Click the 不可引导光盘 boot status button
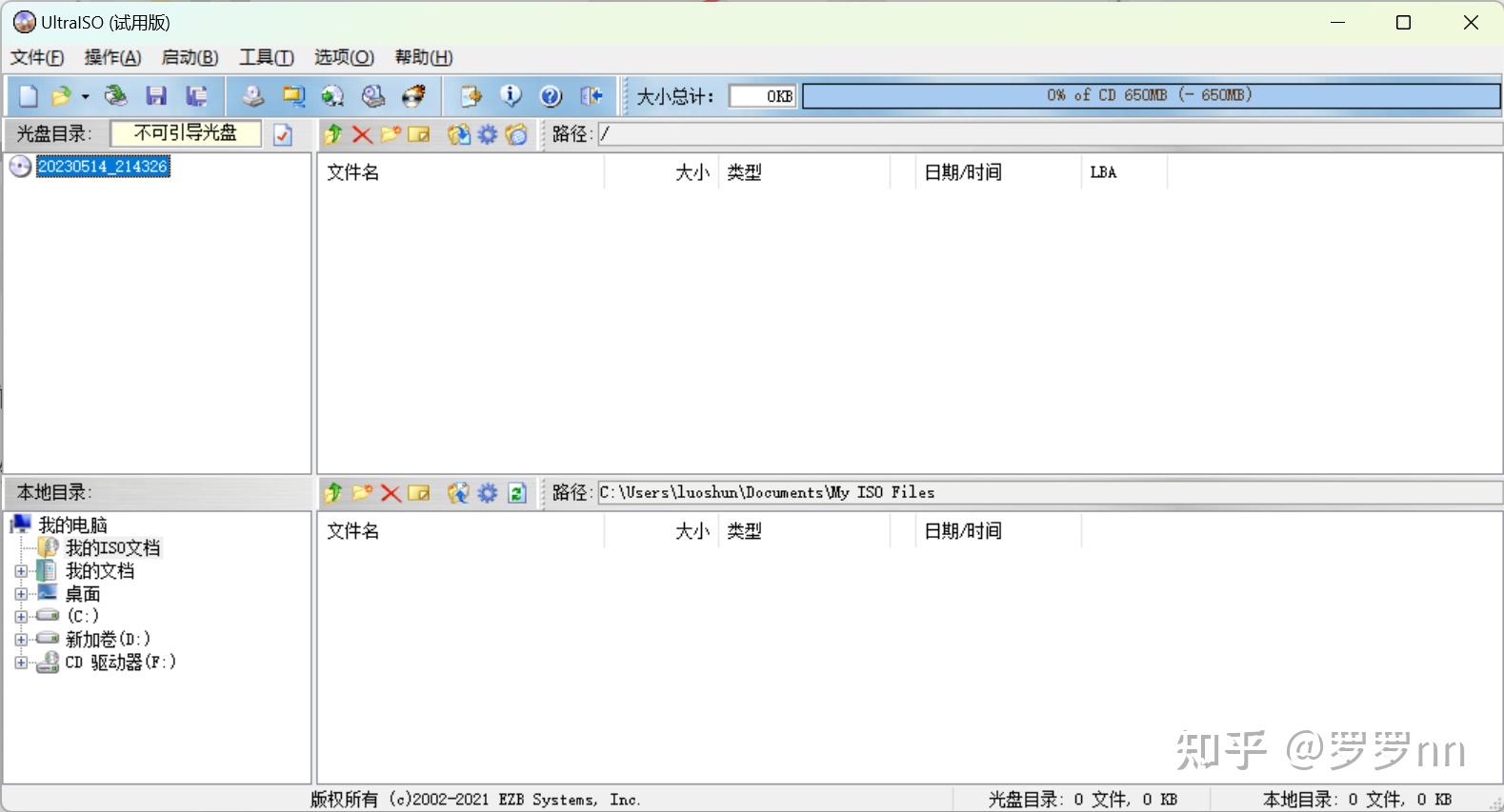1504x812 pixels. tap(186, 133)
